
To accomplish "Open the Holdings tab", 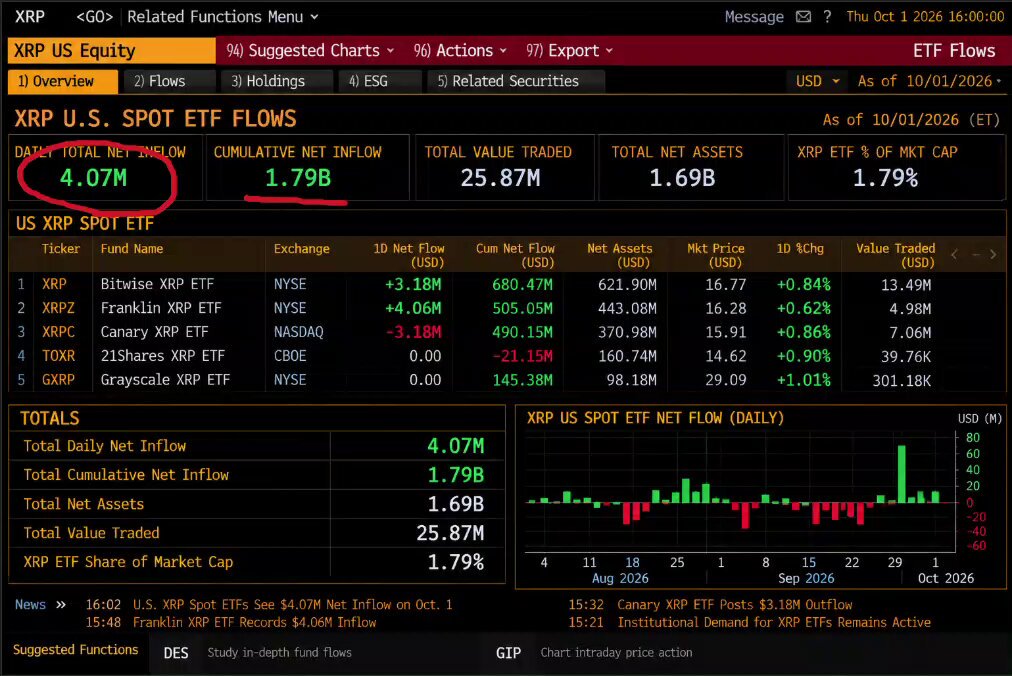I will click(x=277, y=81).
